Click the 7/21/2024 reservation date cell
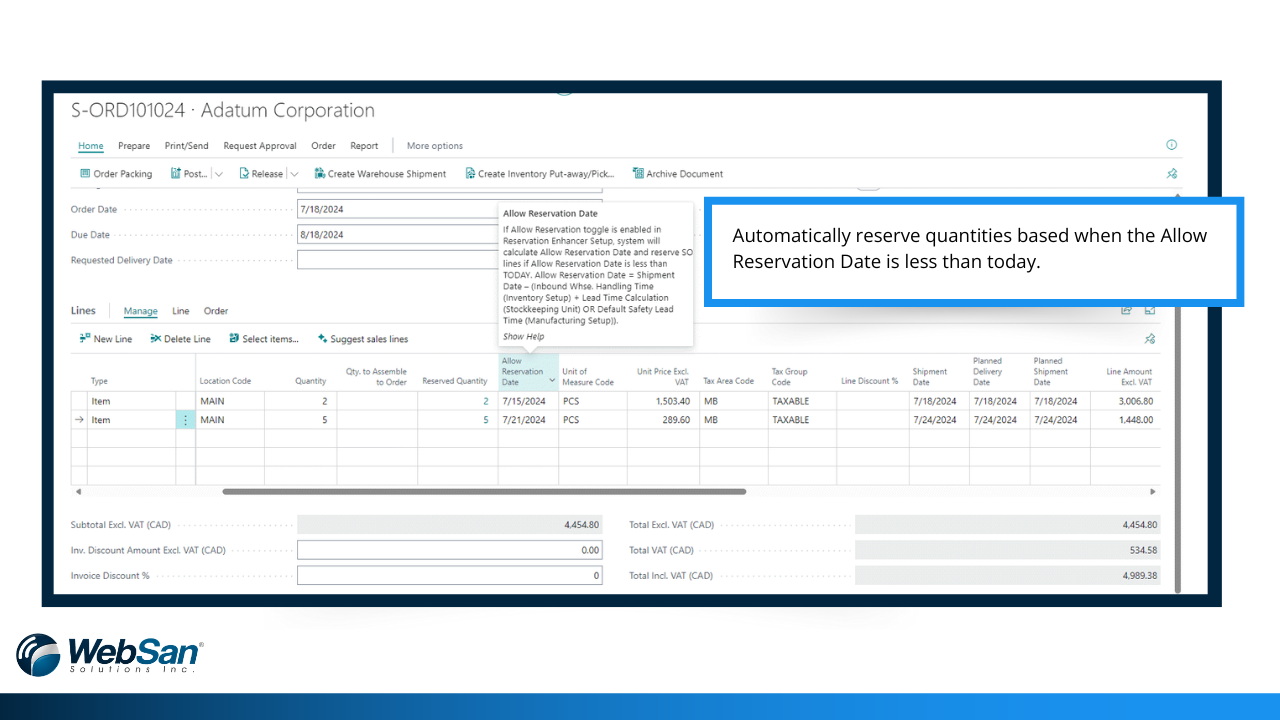This screenshot has height=720, width=1280. [x=528, y=420]
